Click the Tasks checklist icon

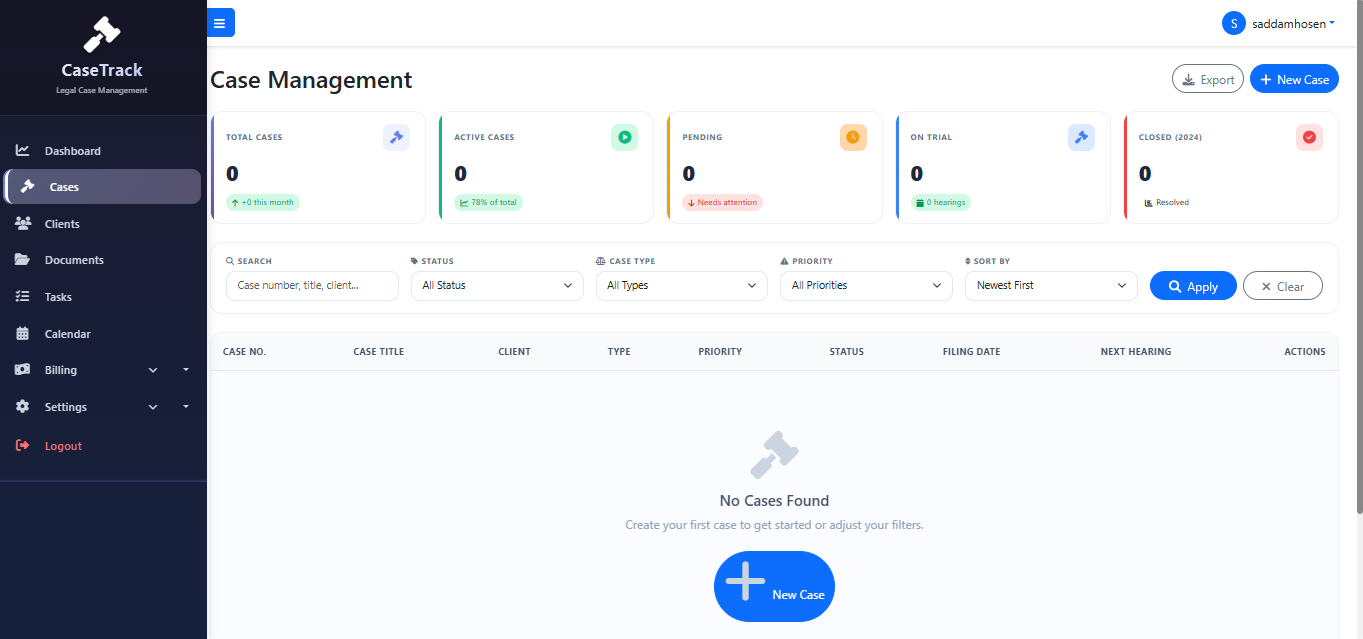pos(23,297)
